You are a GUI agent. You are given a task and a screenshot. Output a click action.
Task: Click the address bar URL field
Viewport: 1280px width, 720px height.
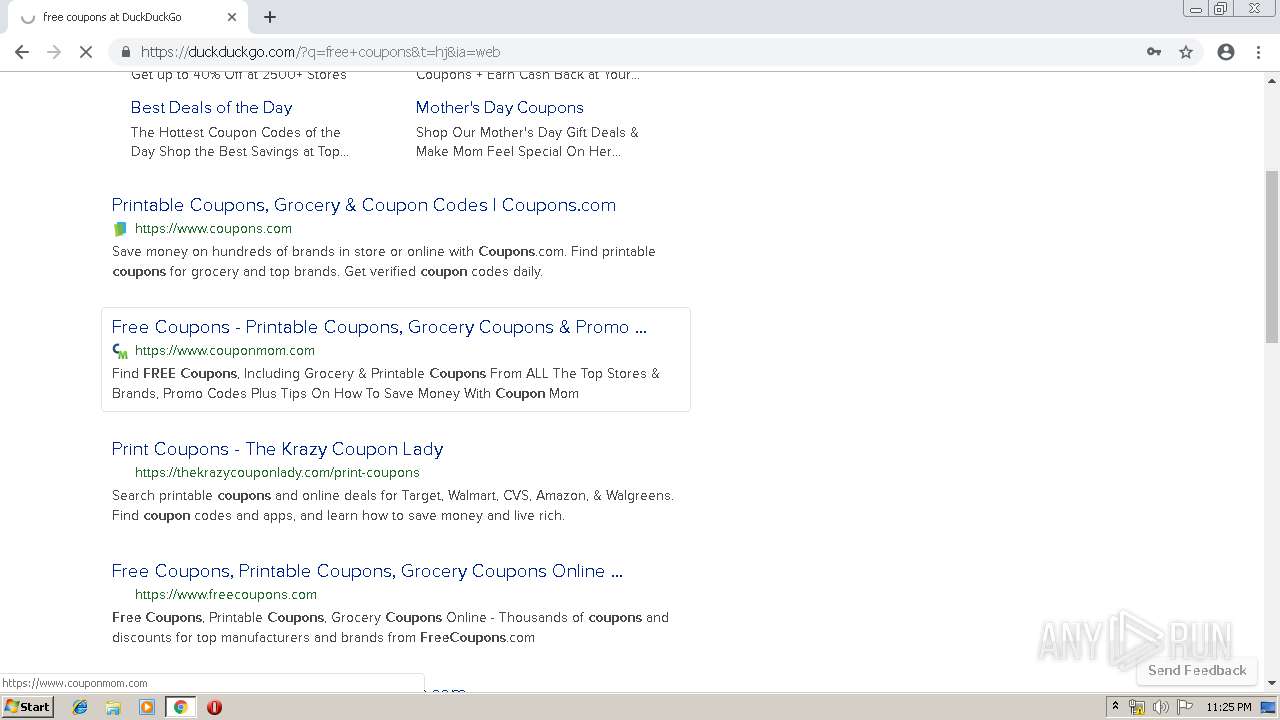640,52
